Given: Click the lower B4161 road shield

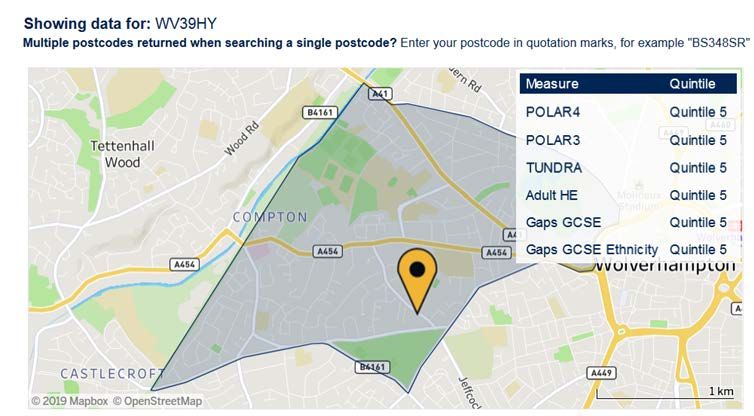Looking at the screenshot, I should [x=372, y=367].
